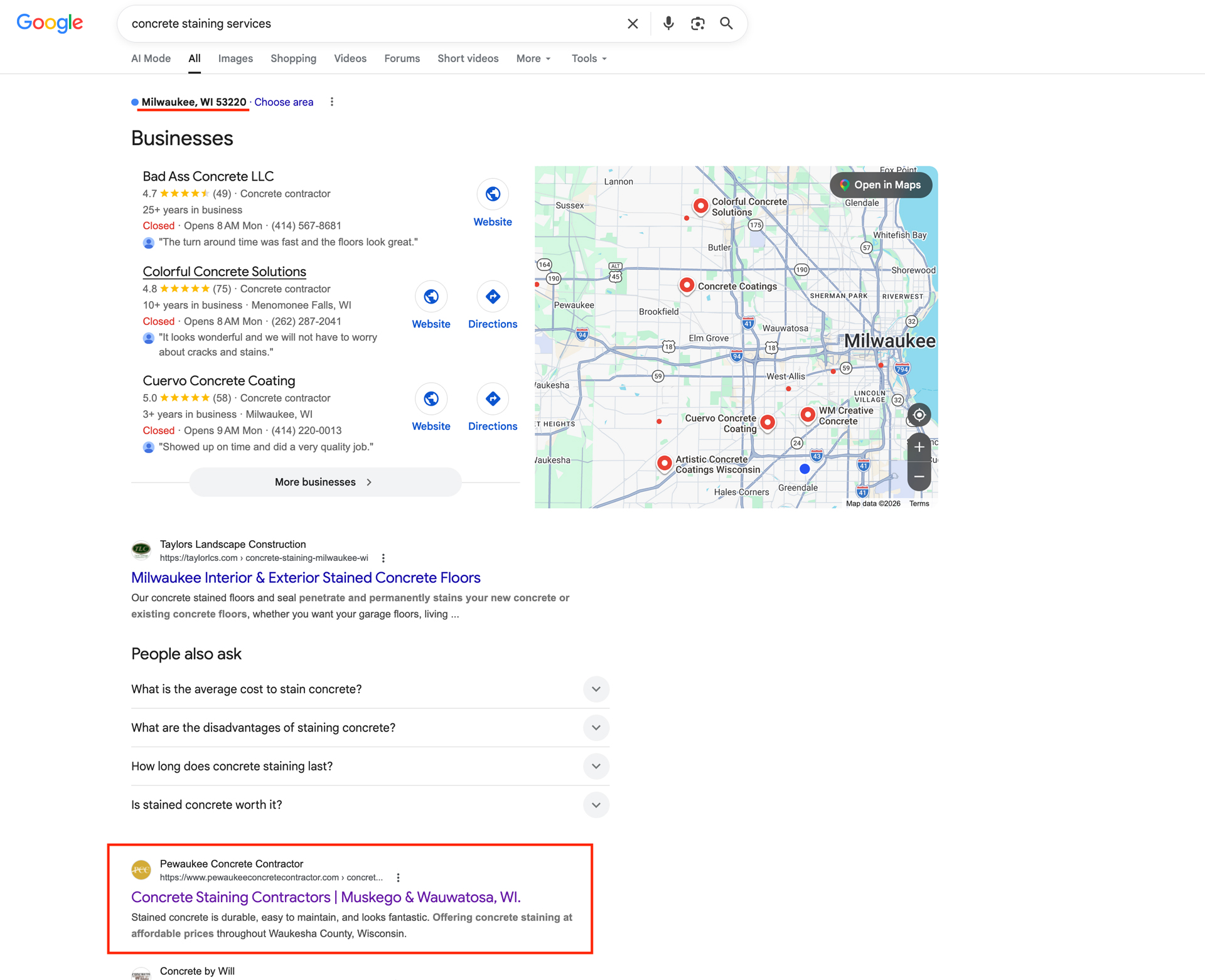Open Milwaukee Interior & Exterior Stained Concrete Floors
This screenshot has height=980, width=1205.
[306, 578]
